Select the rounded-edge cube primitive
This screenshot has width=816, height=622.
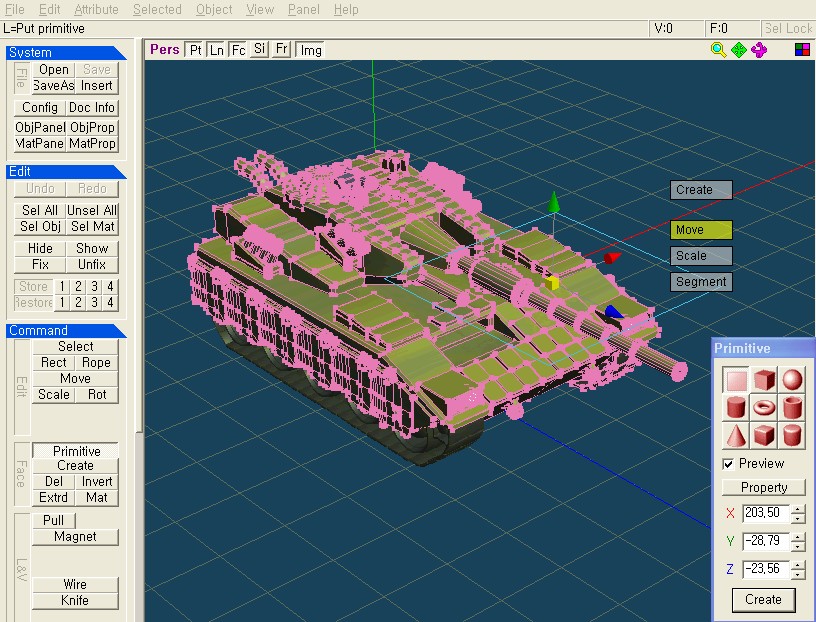(x=764, y=436)
